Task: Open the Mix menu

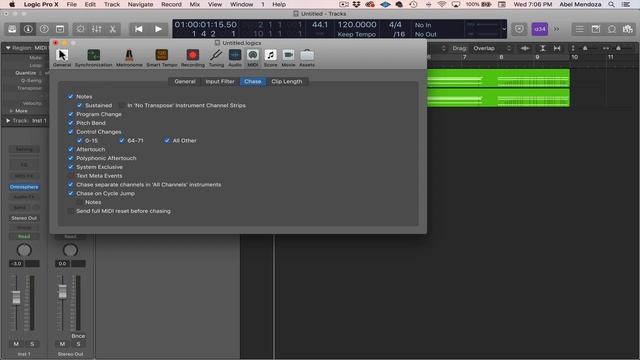Action: pyautogui.click(x=195, y=4)
